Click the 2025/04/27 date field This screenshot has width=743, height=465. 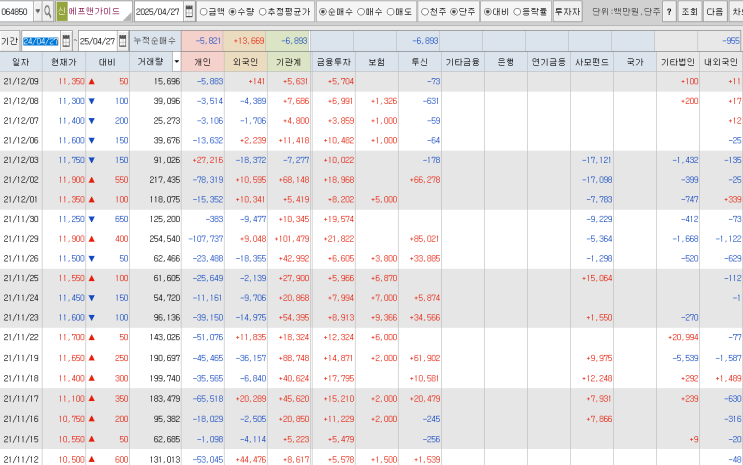pos(159,11)
